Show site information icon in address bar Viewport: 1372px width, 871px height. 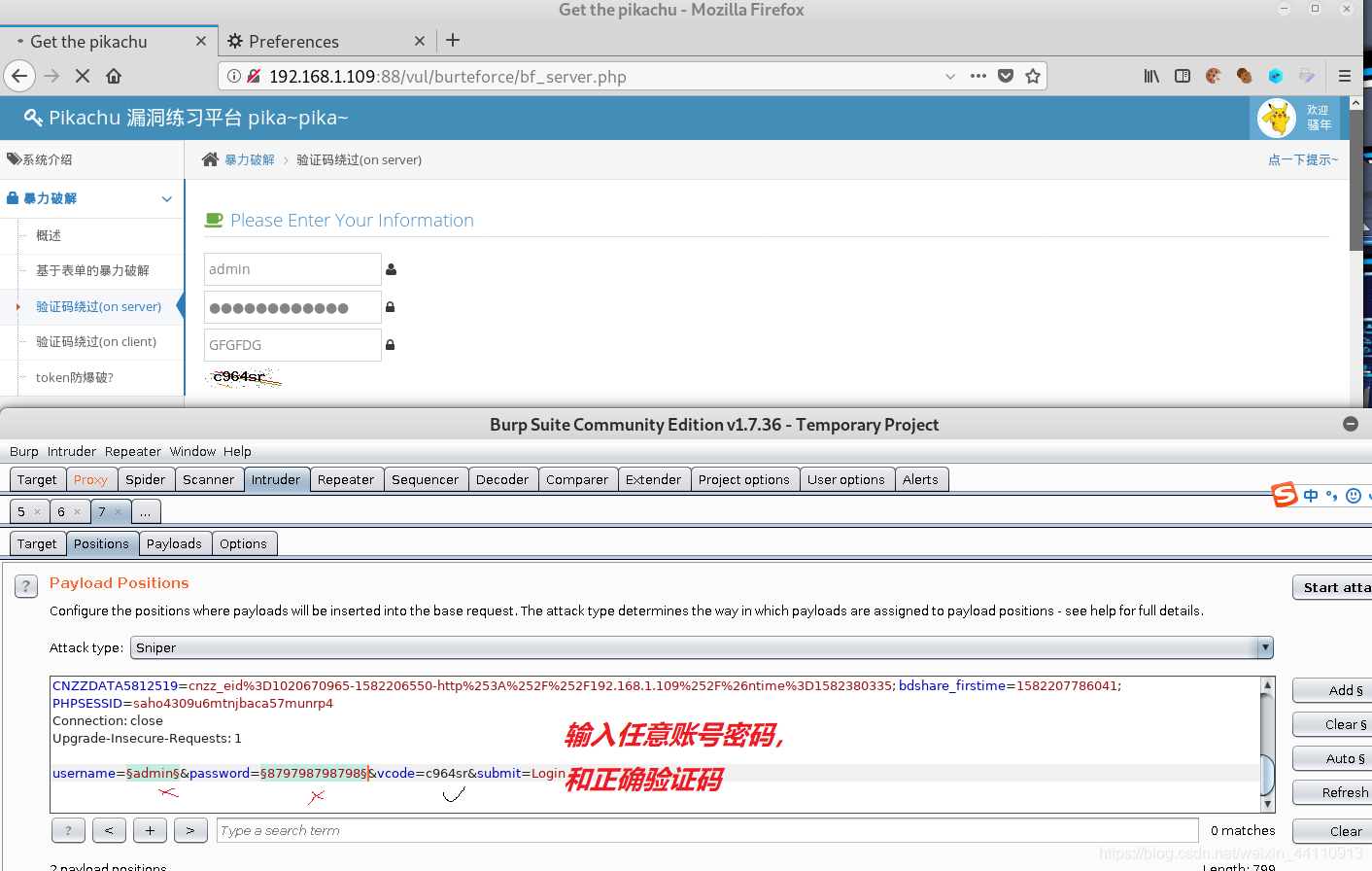(x=234, y=76)
